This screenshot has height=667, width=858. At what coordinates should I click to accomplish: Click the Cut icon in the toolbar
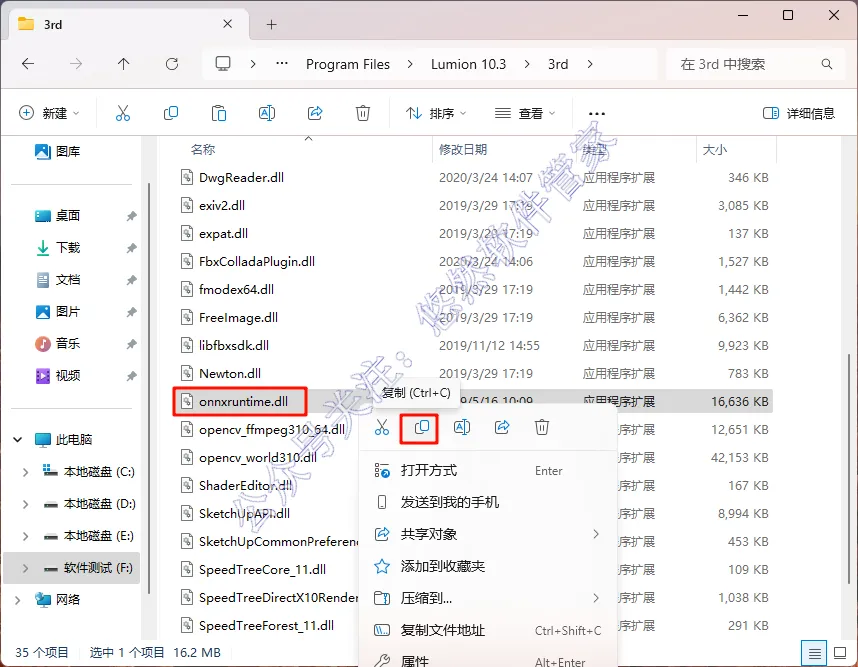(x=123, y=113)
